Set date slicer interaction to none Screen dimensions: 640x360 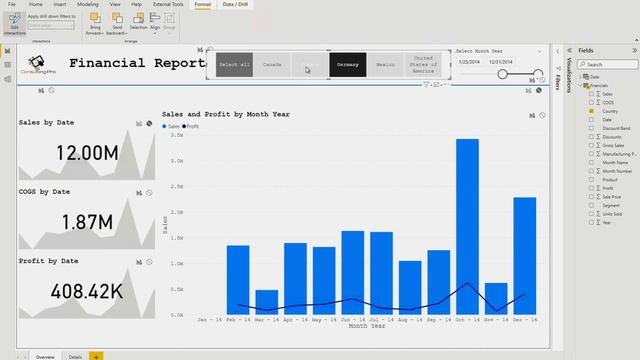tap(542, 80)
